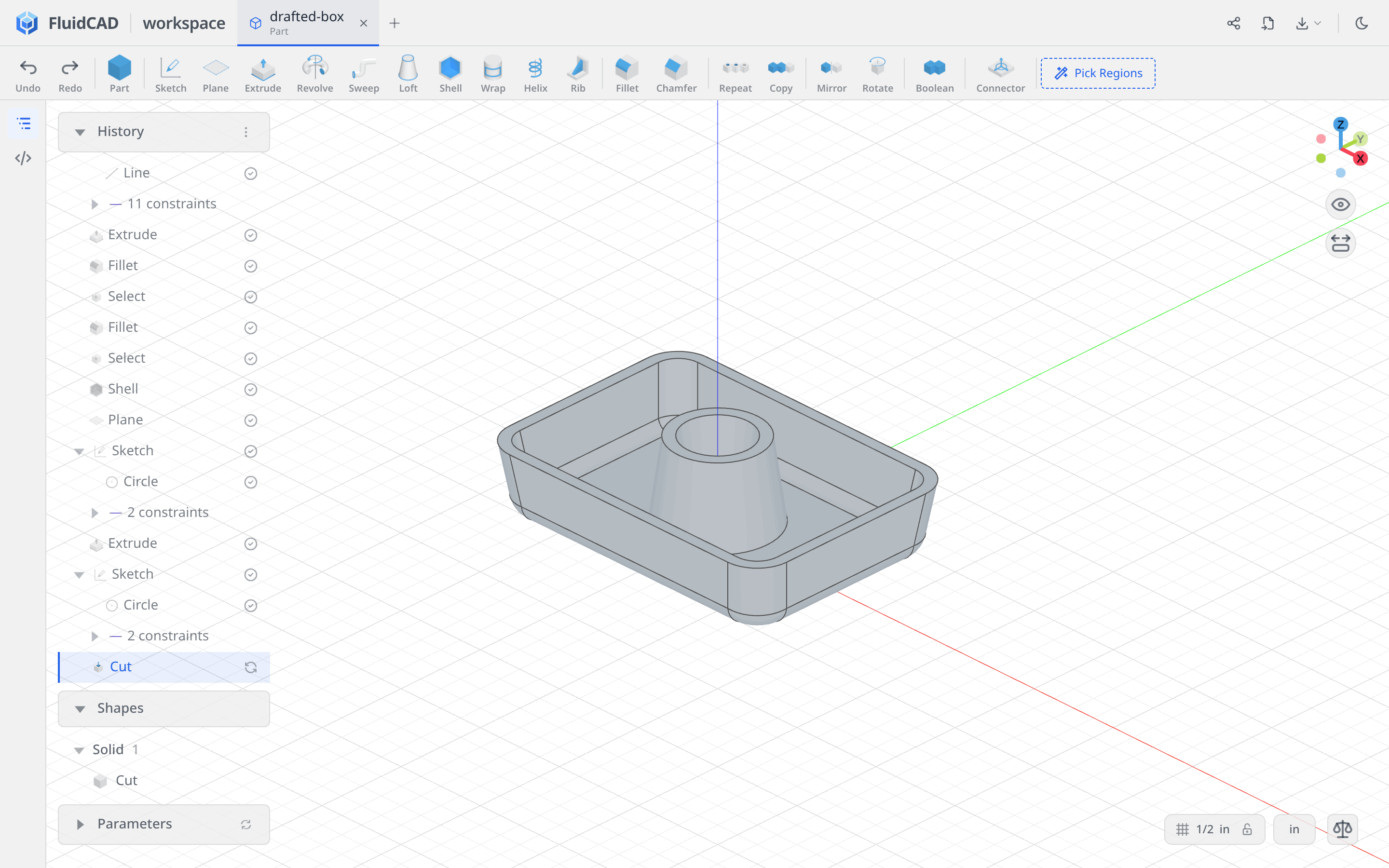The image size is (1389, 868).
Task: Toggle check mark on Plane history row
Action: tap(250, 420)
